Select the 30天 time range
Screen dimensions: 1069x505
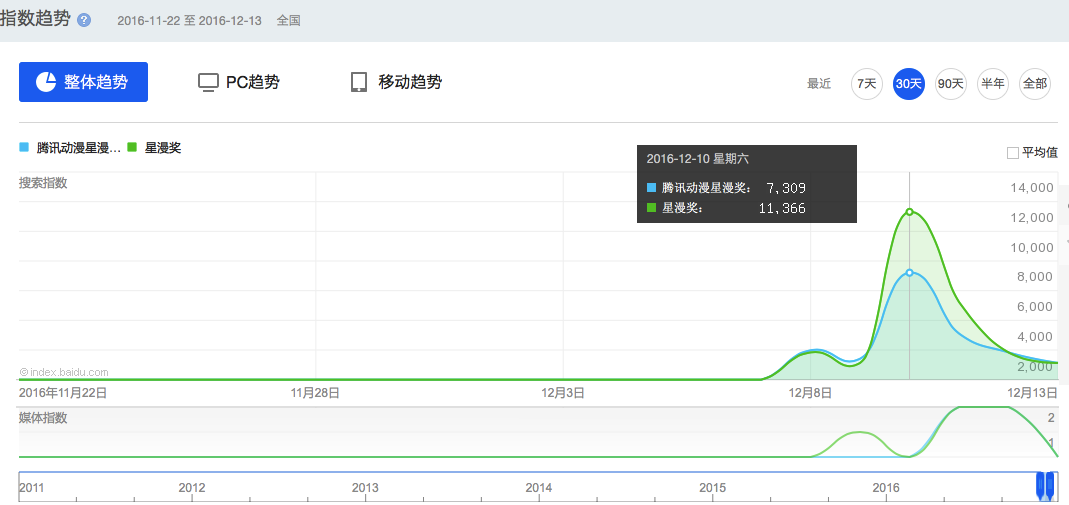tap(909, 84)
